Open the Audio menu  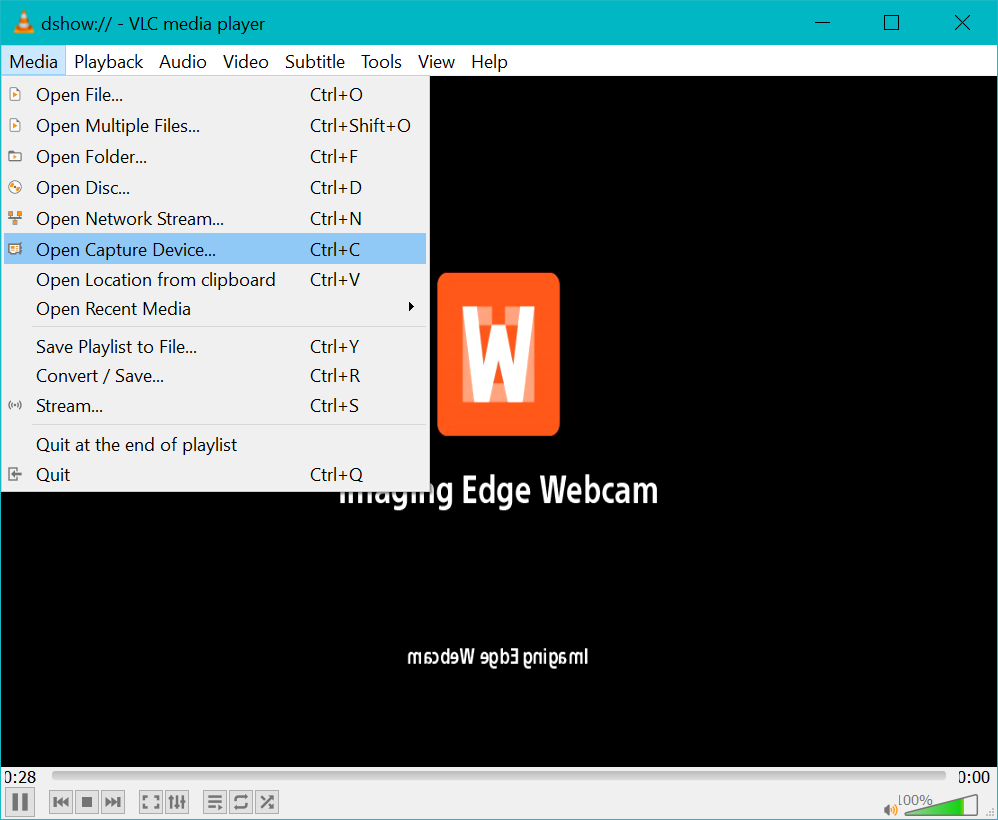[x=183, y=61]
